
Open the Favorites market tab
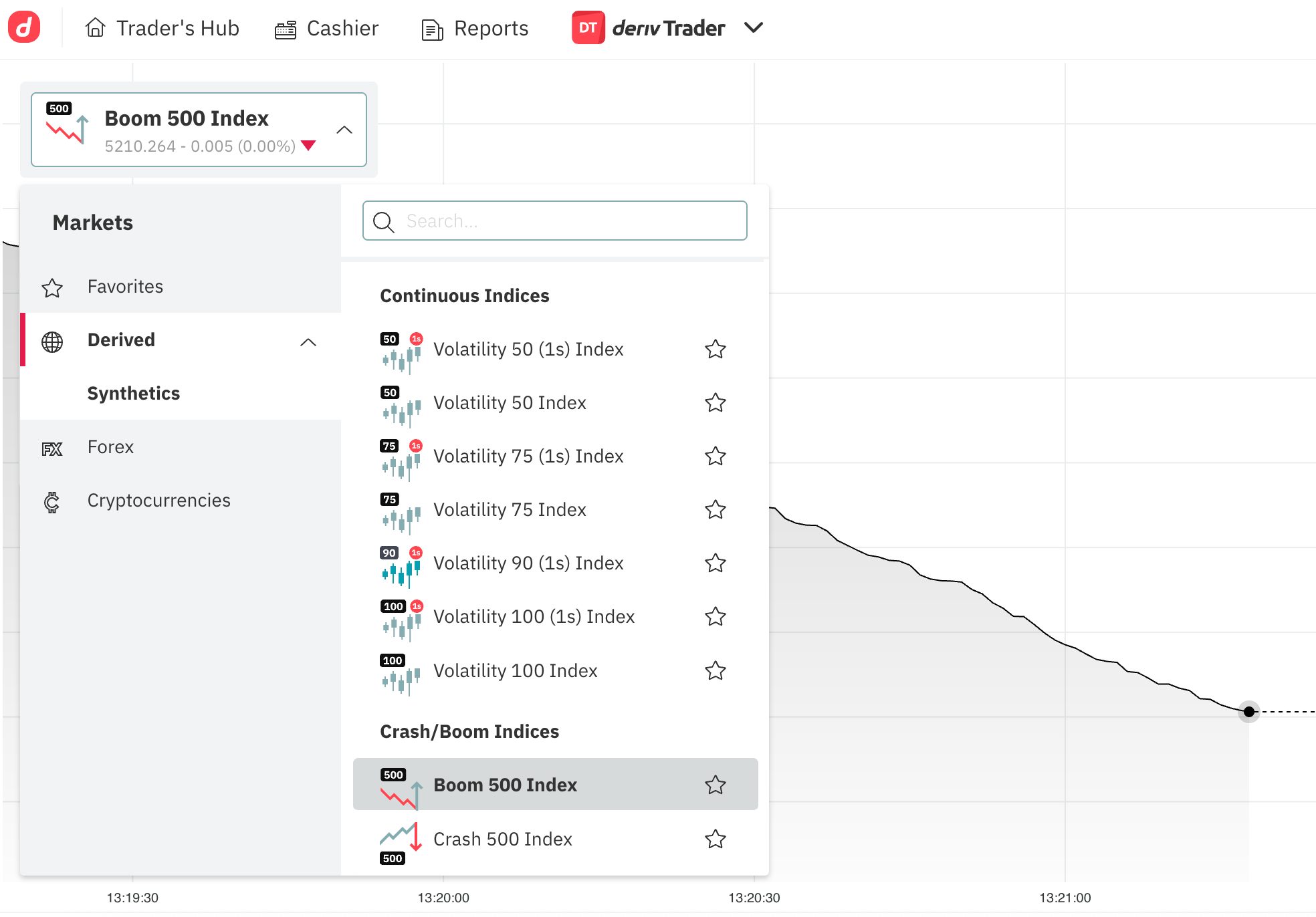[125, 287]
